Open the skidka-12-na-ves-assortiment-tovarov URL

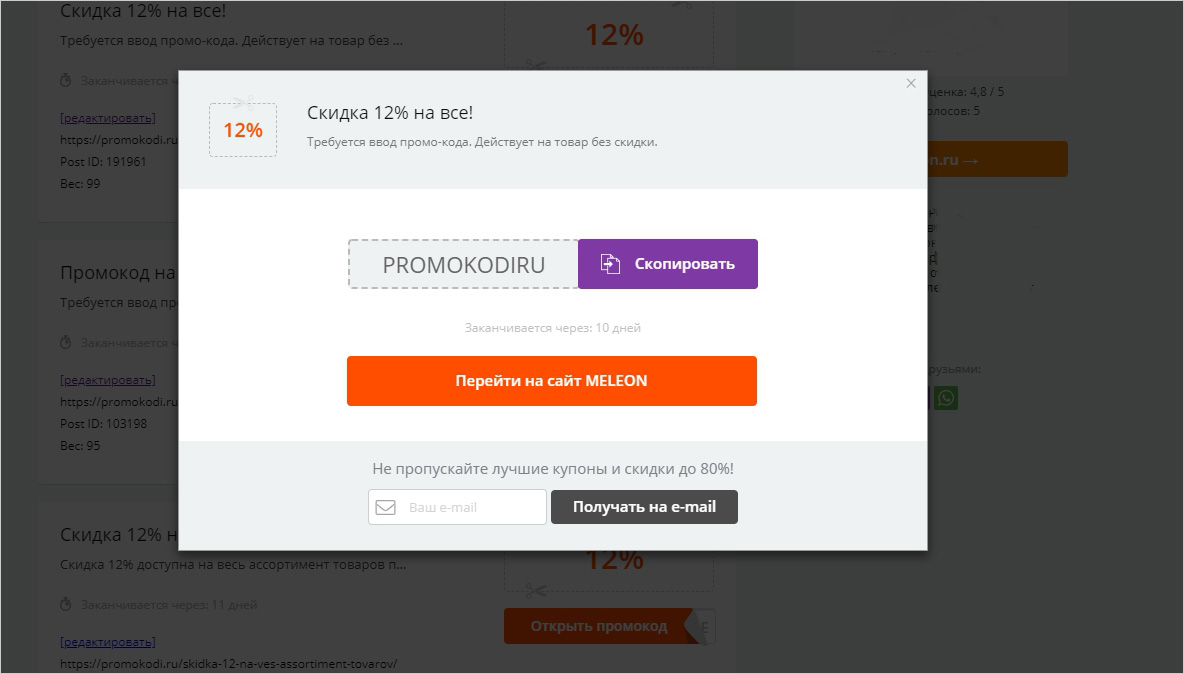click(x=228, y=664)
